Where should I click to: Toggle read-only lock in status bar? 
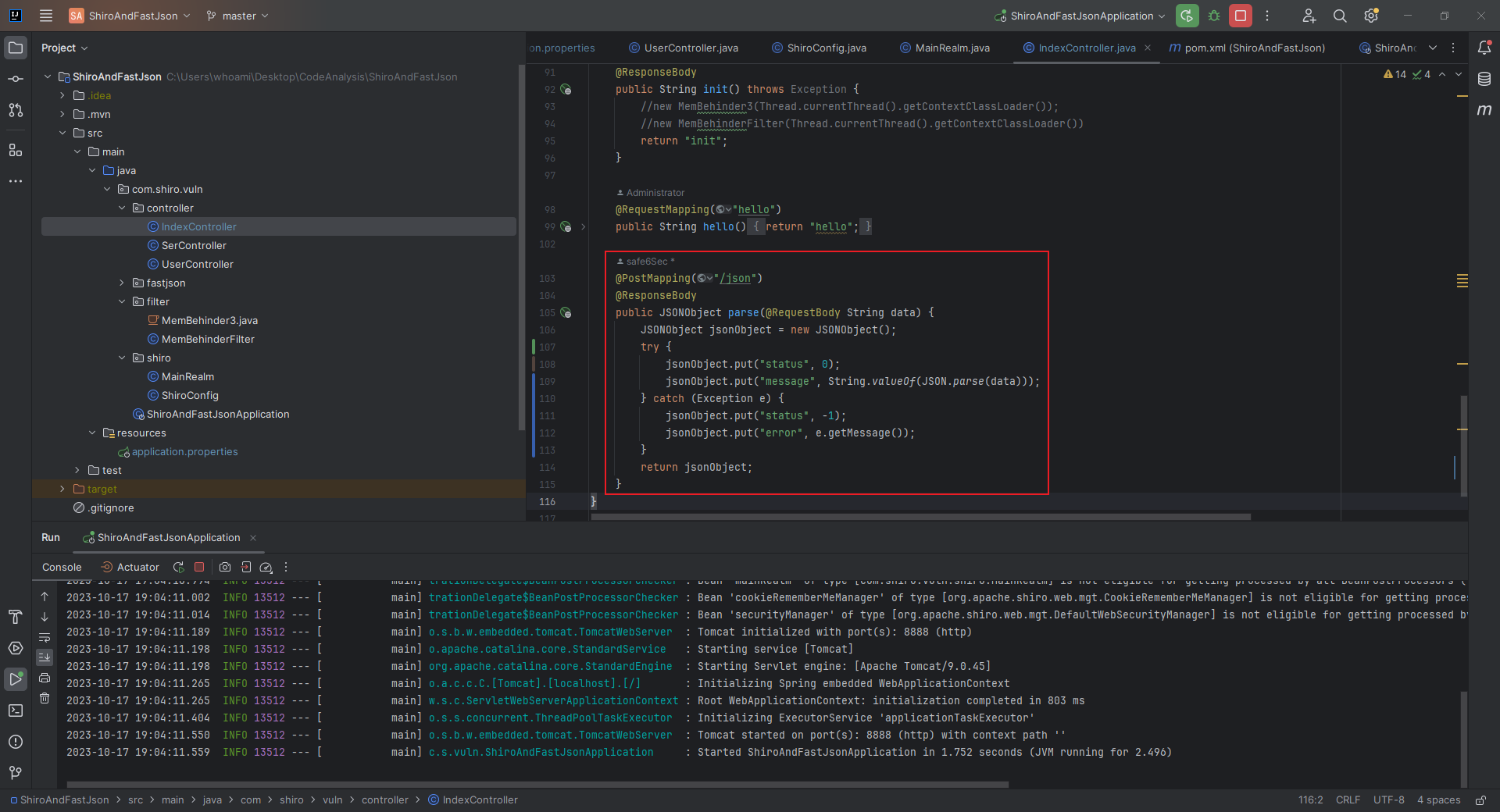[x=1480, y=800]
